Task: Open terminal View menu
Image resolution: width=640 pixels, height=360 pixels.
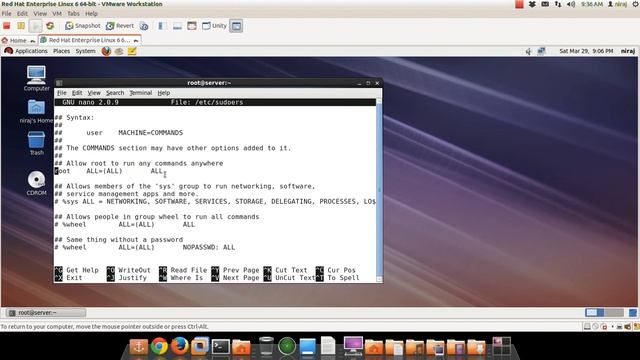Action: [94, 93]
